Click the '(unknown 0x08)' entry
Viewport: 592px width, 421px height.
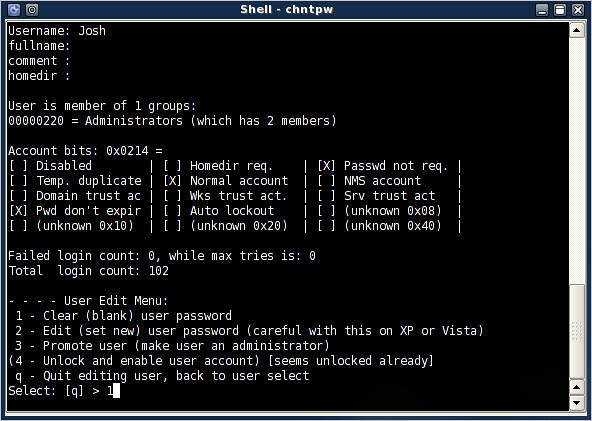click(x=379, y=211)
